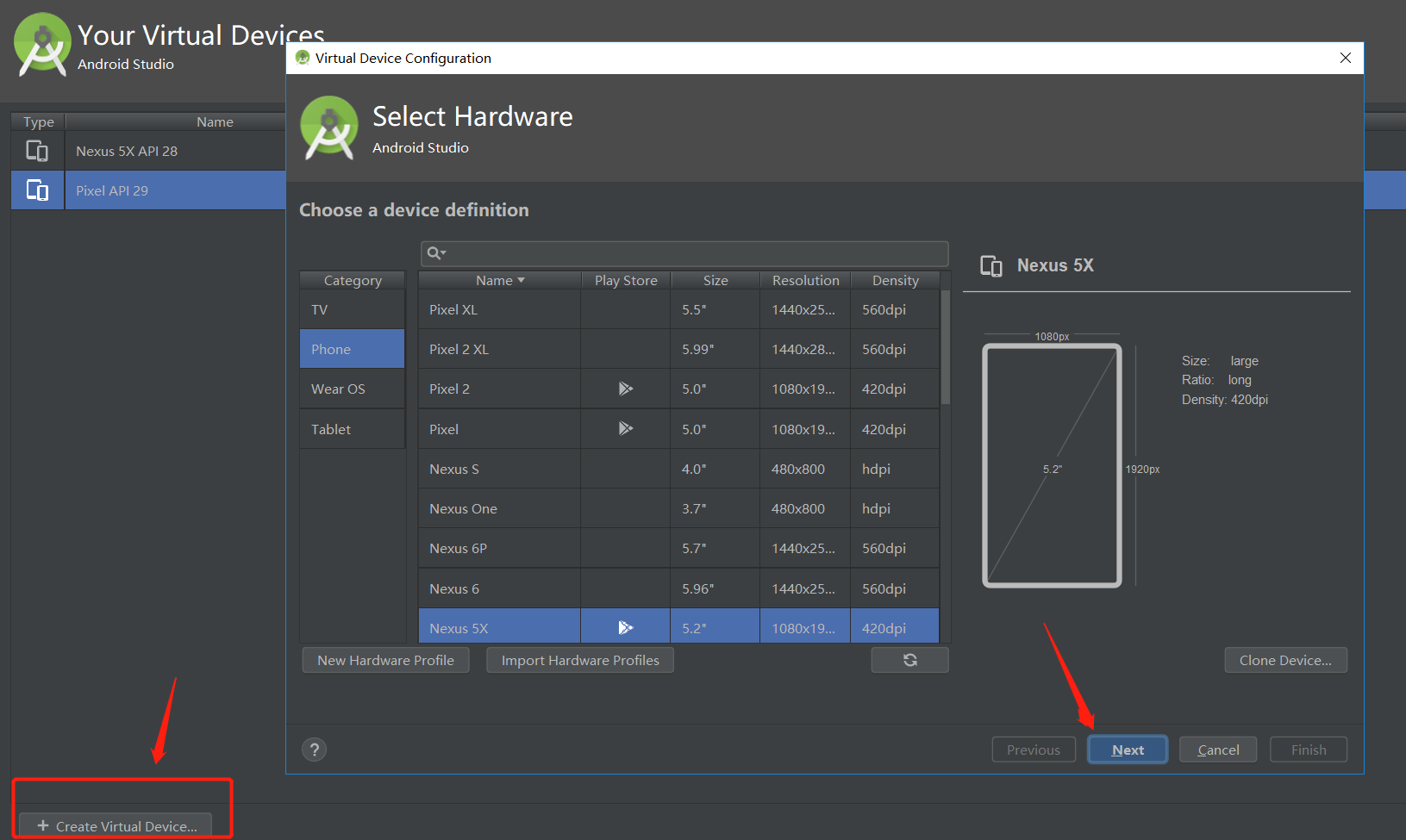Screen dimensions: 1406x840
Task: Close the Virtual Device Configuration dialog
Action: [1346, 58]
